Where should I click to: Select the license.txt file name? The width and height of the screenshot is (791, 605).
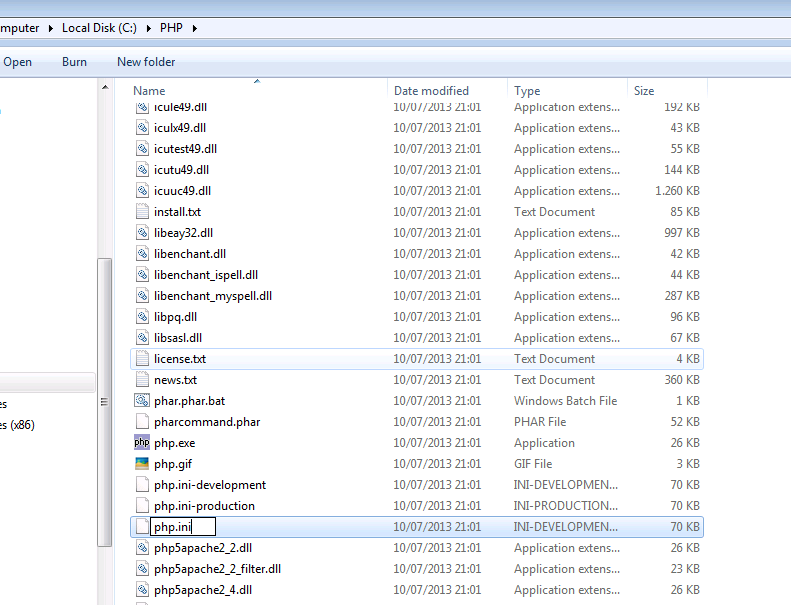point(180,359)
